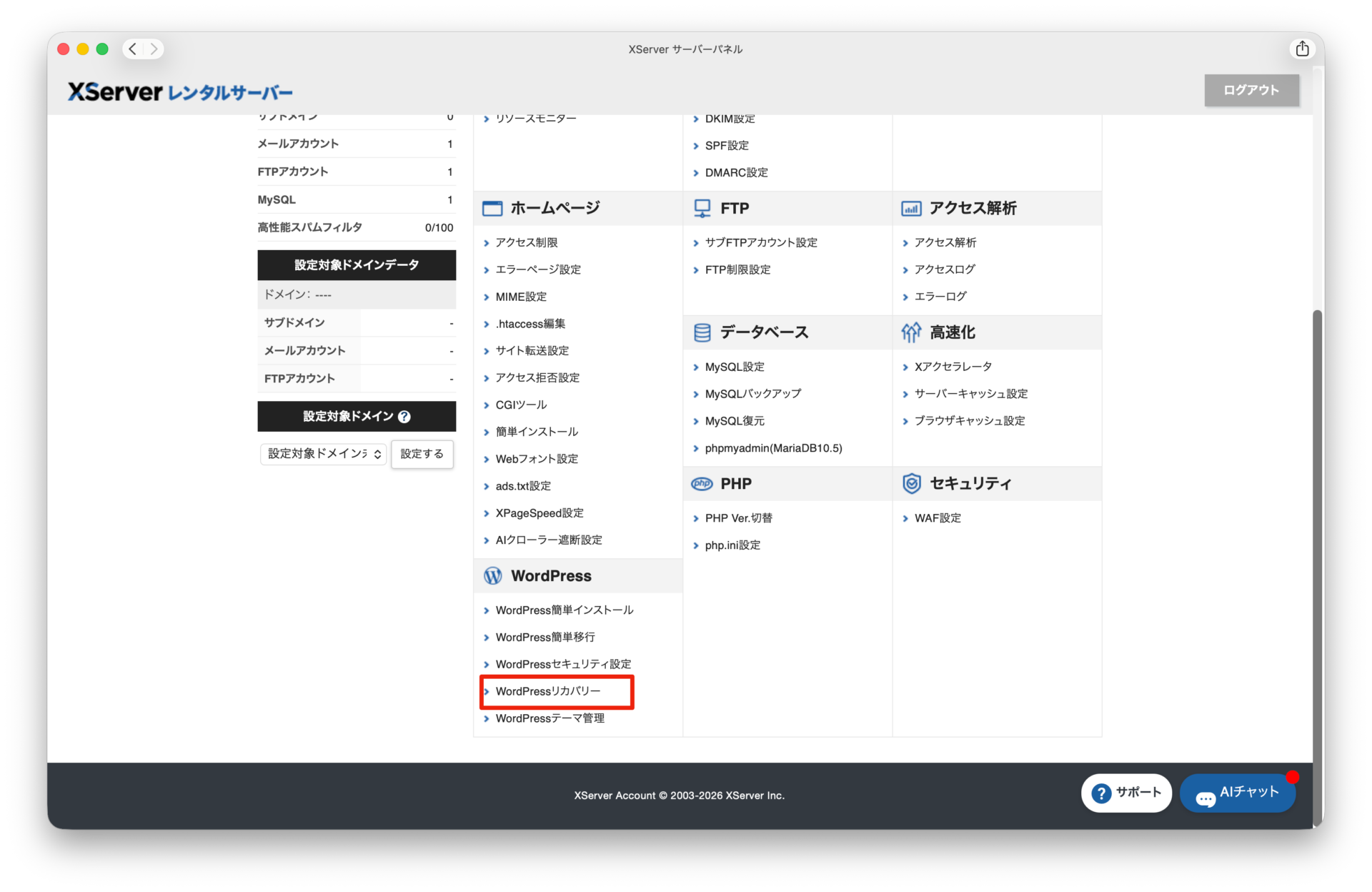
Task: Click the ログアウト button
Action: tap(1251, 90)
